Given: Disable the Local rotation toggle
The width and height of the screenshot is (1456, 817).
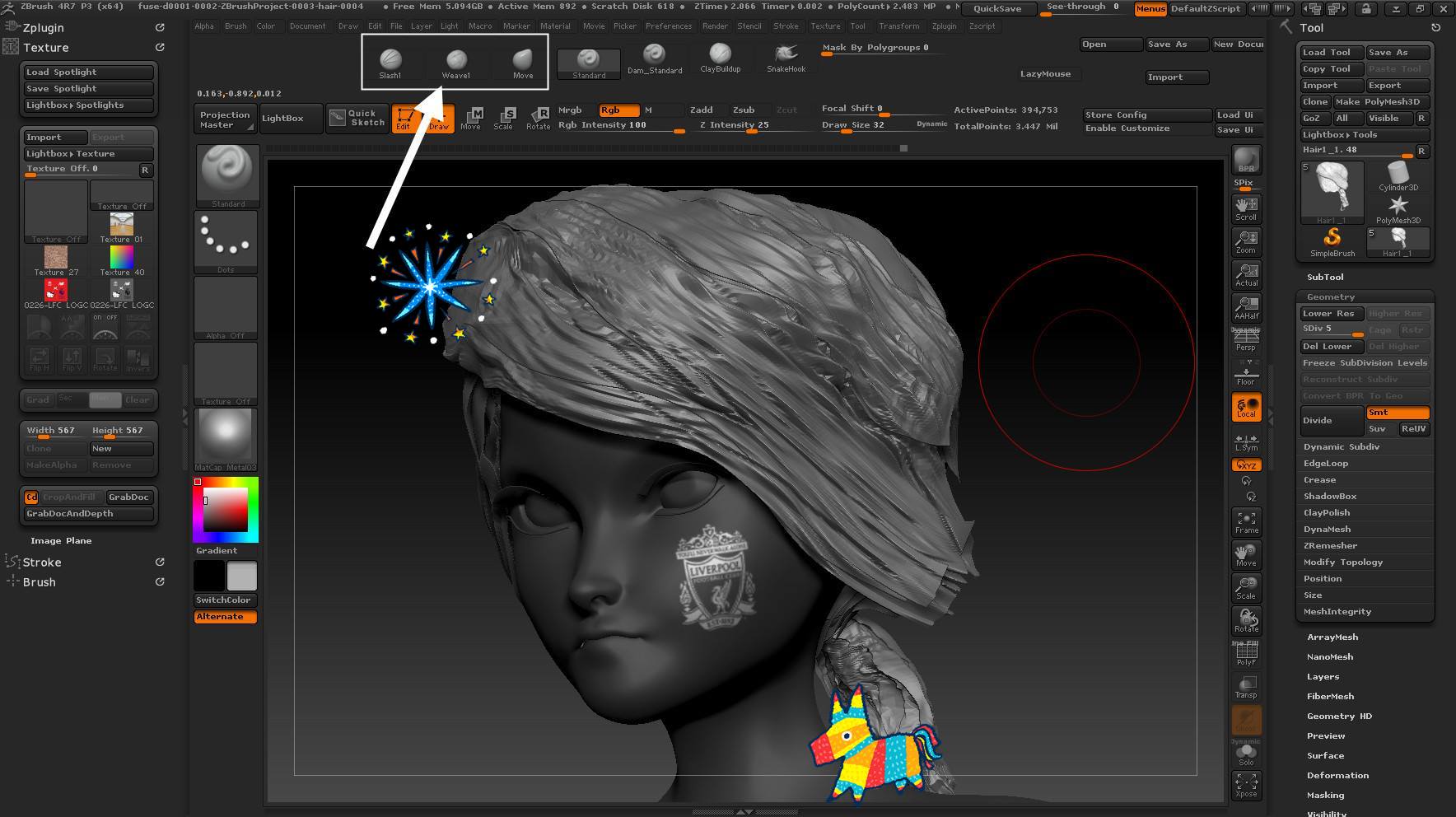Looking at the screenshot, I should pos(1246,408).
